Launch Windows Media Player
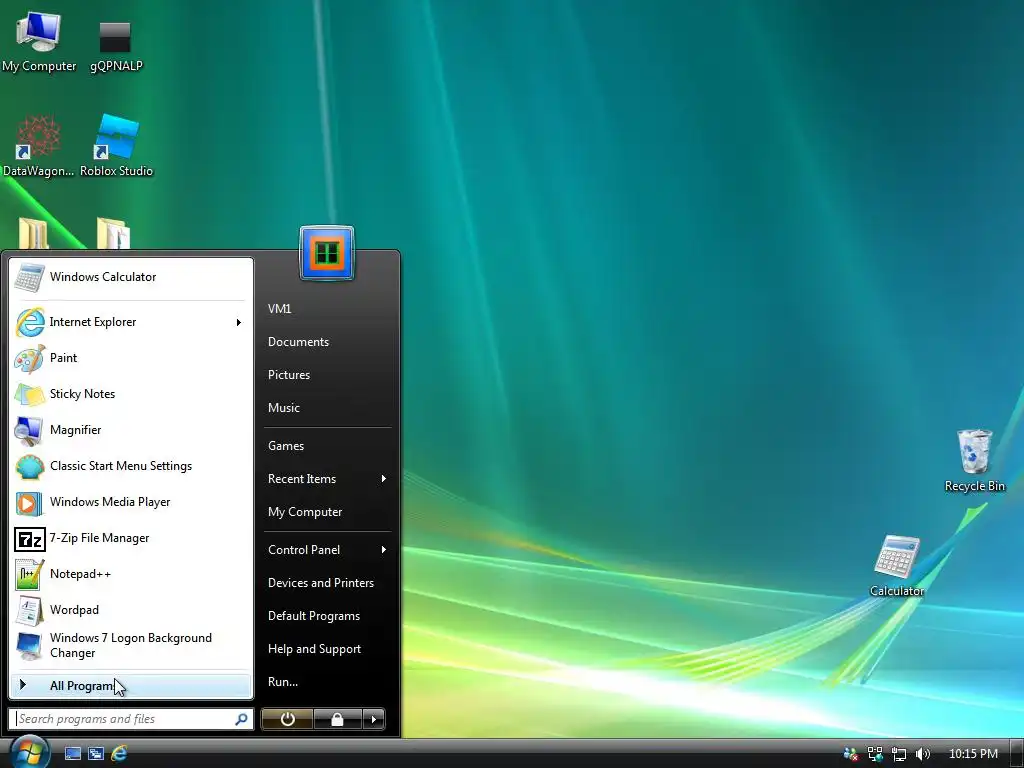1024x768 pixels. (x=131, y=502)
